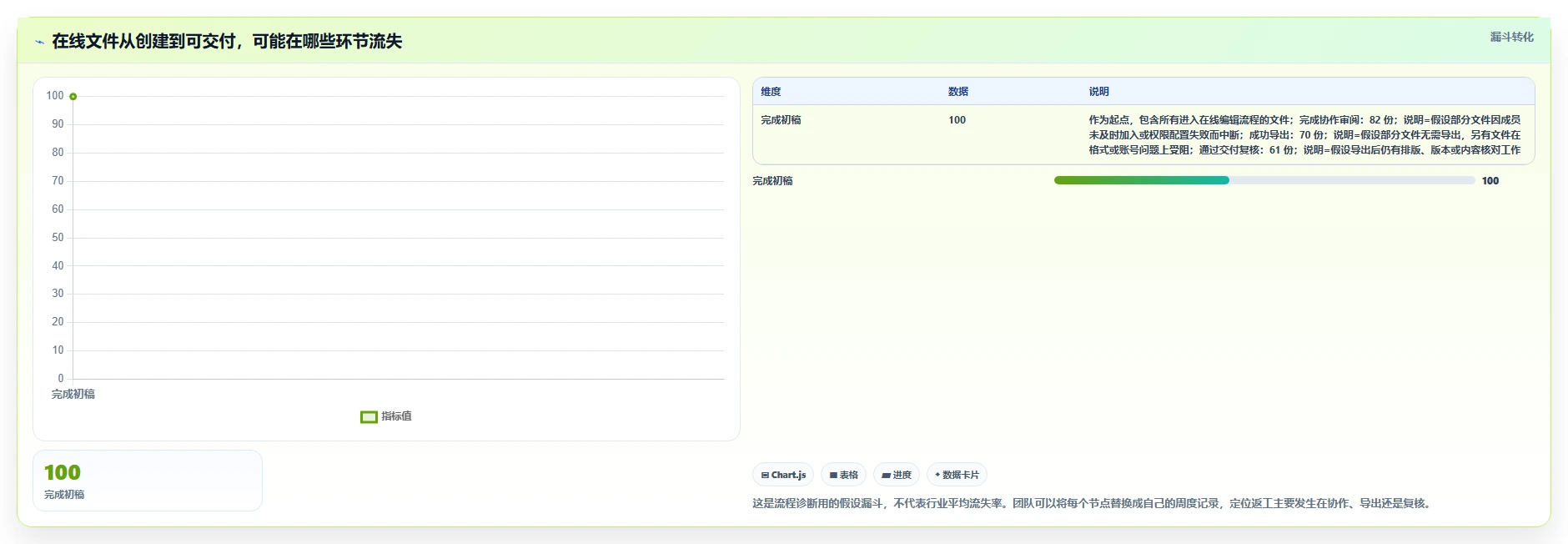Screen dimensions: 1568x544
Task: Click the 数据 column header
Action: [958, 92]
